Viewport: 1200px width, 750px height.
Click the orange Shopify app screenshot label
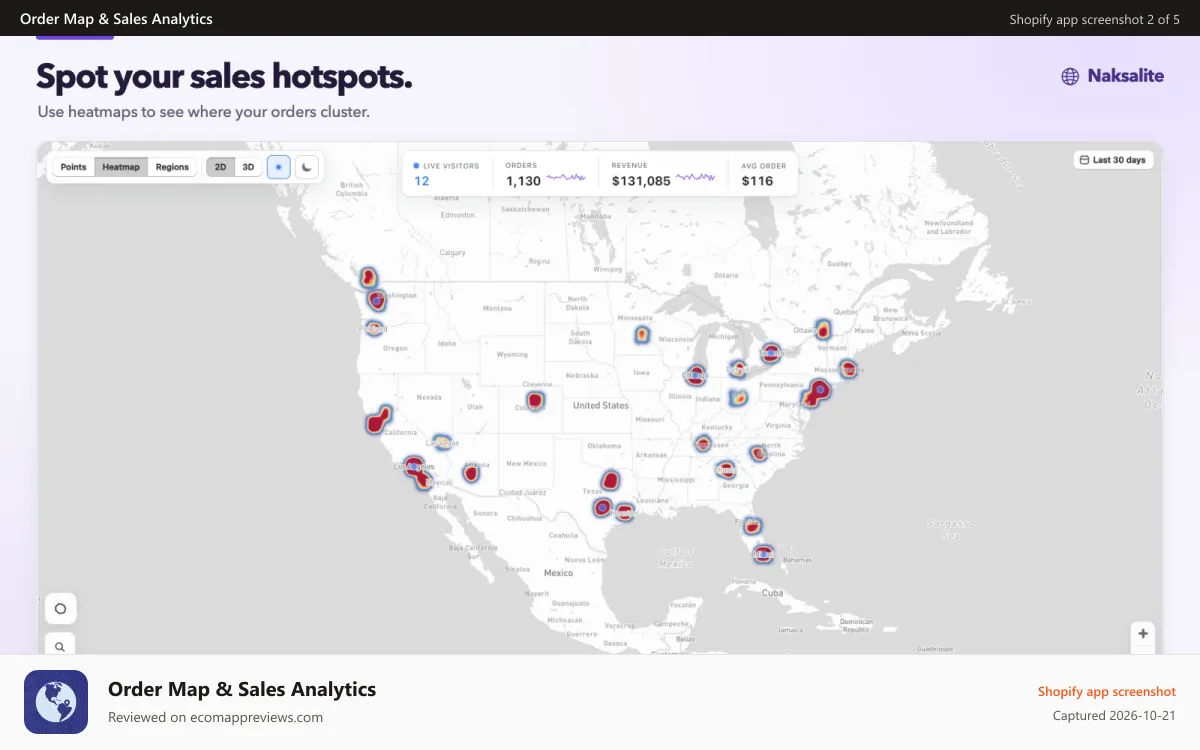coord(1107,691)
